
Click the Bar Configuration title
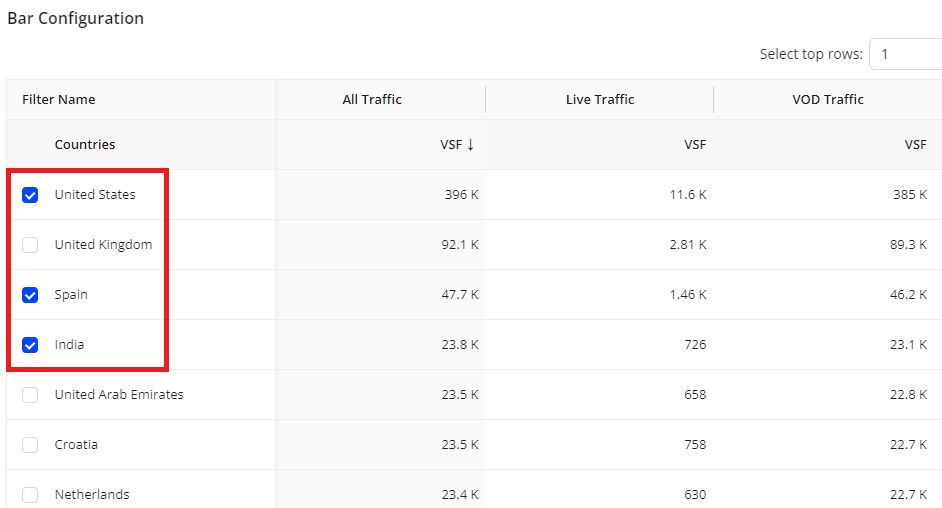coord(76,18)
